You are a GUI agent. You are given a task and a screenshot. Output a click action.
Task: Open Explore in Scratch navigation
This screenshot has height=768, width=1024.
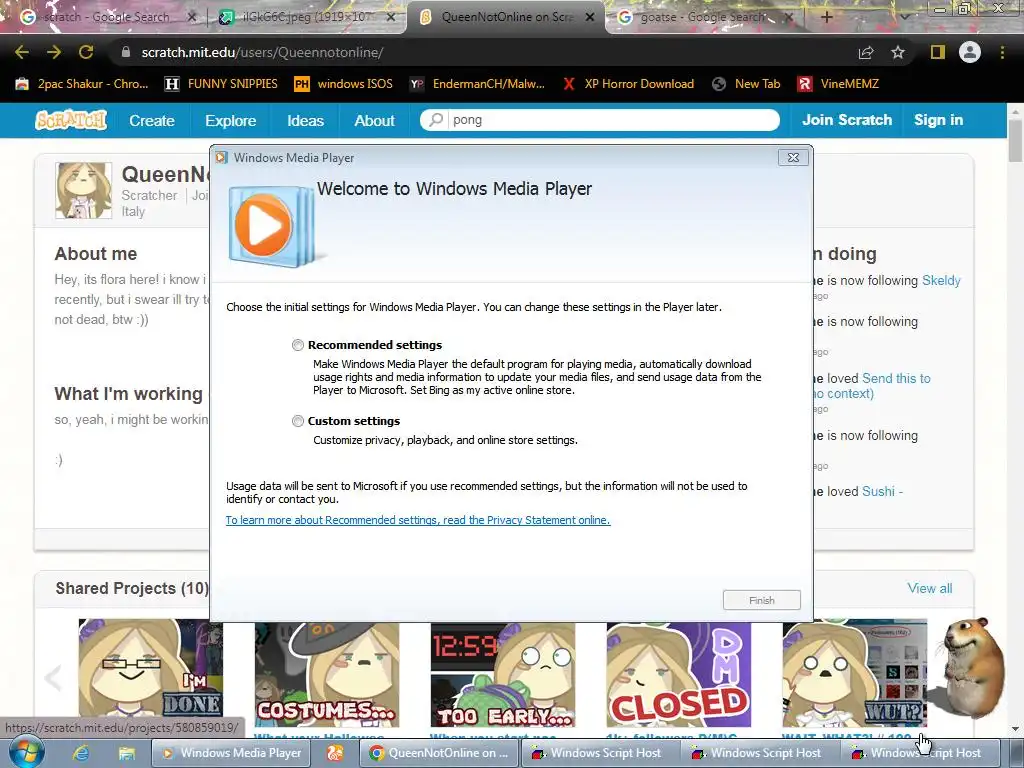231,120
